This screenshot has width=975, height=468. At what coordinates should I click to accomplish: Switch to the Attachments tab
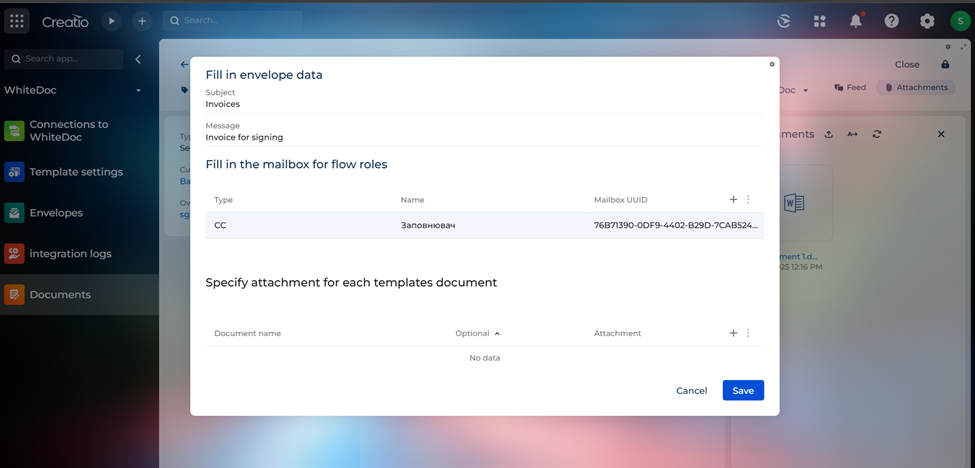(916, 88)
